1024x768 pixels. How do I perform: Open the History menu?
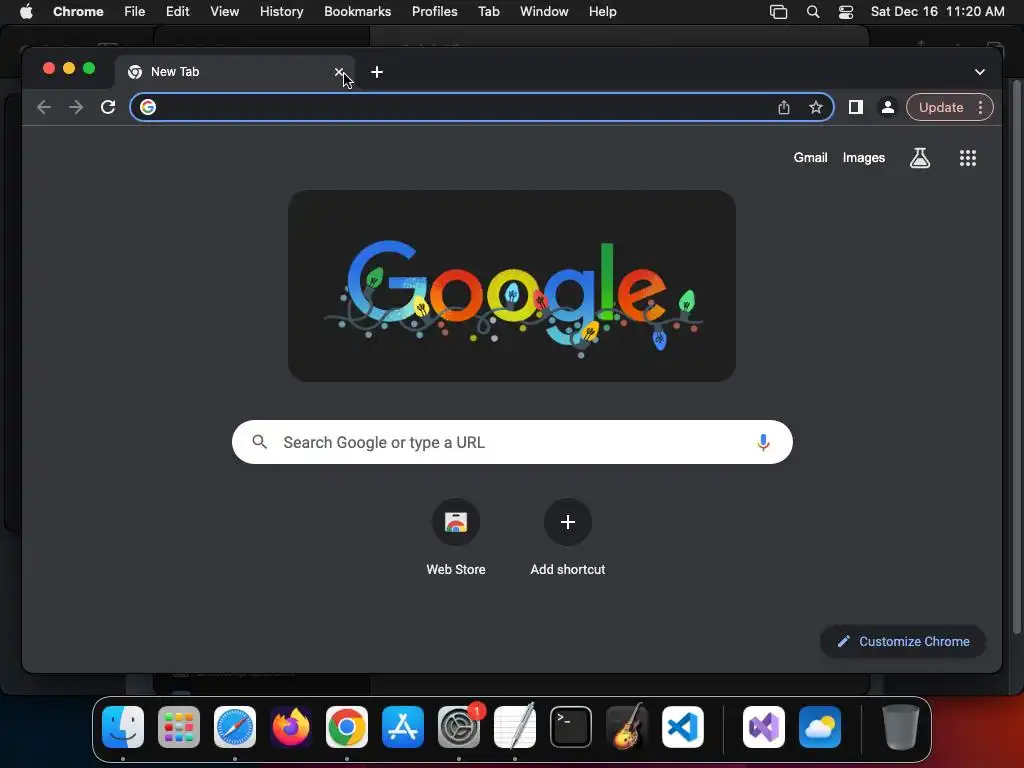coord(281,12)
